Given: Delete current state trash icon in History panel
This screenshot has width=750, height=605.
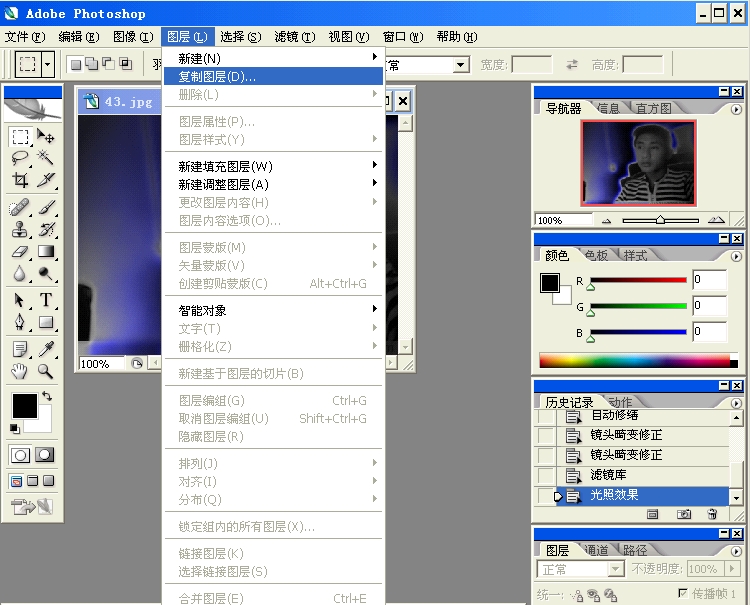Looking at the screenshot, I should [x=712, y=514].
